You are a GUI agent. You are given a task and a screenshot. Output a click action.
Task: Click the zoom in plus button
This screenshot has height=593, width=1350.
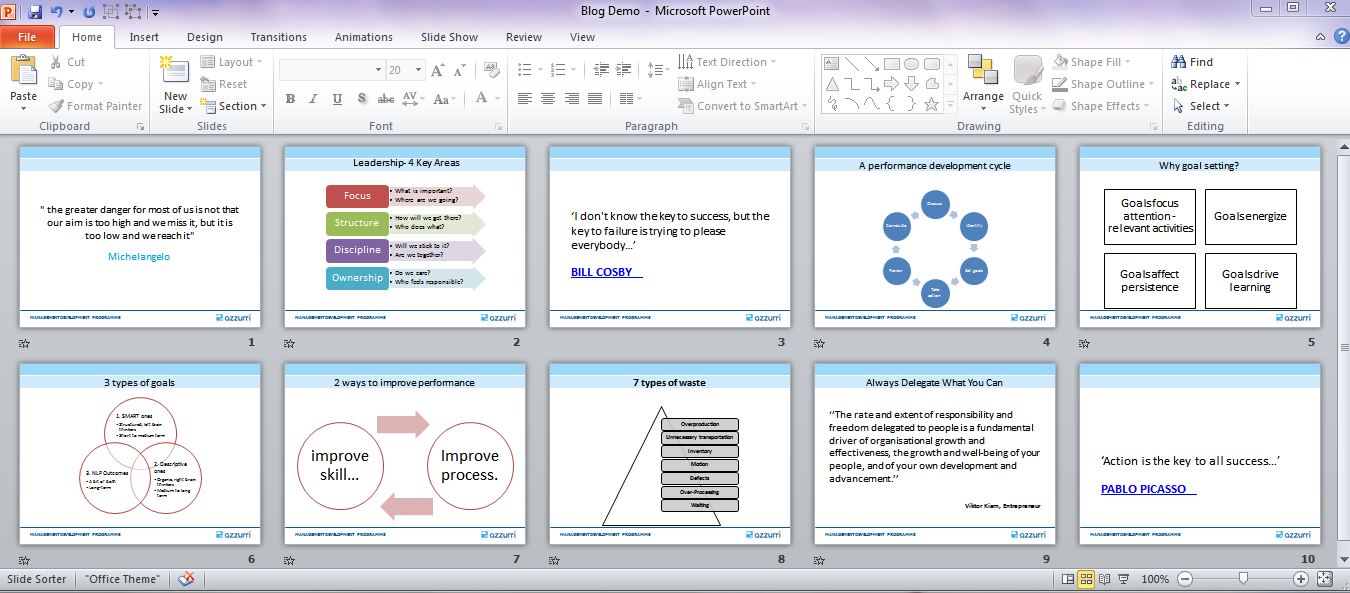[1301, 579]
